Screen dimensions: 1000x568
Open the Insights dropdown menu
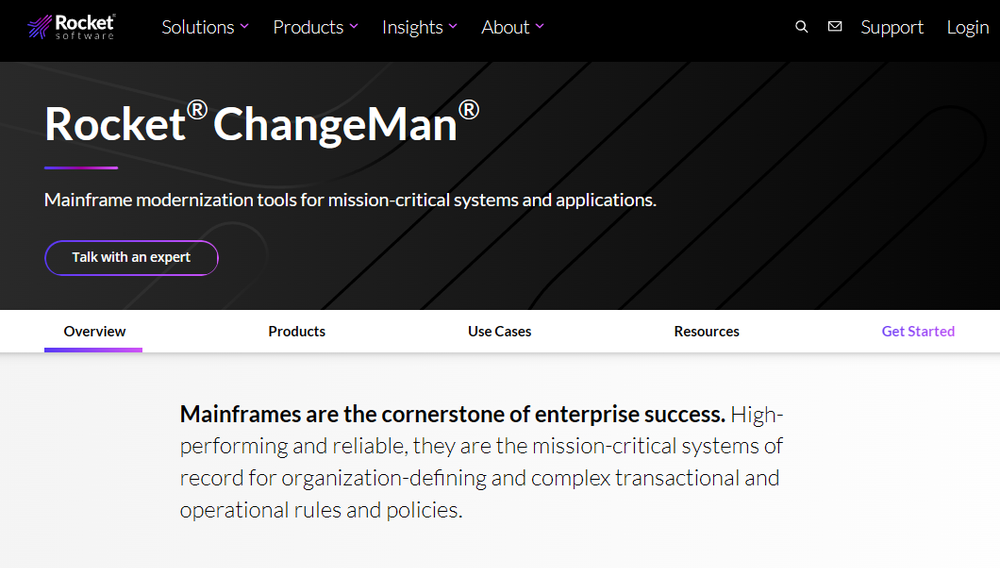[x=419, y=27]
